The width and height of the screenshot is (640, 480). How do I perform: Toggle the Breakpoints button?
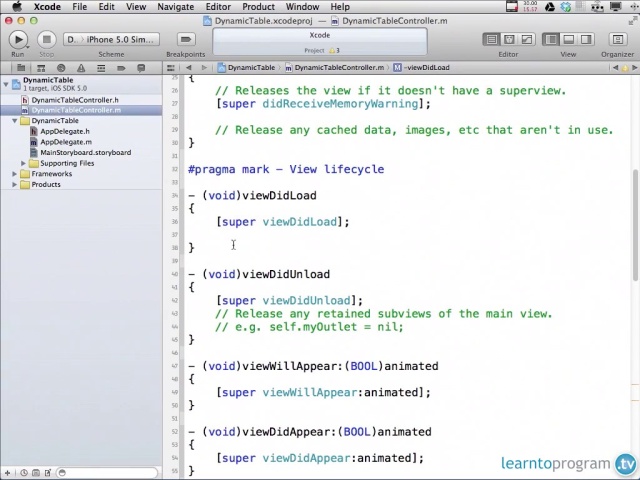pyautogui.click(x=186, y=40)
